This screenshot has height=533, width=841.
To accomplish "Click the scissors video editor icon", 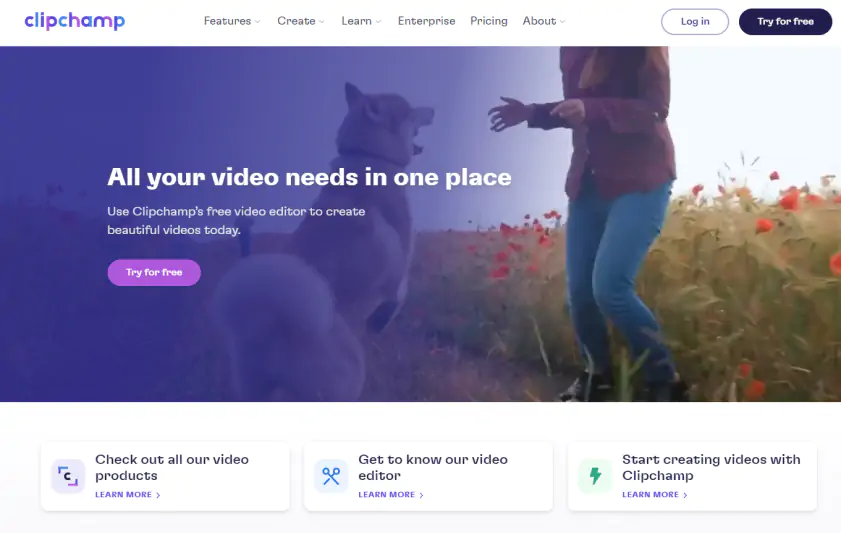I will [331, 476].
